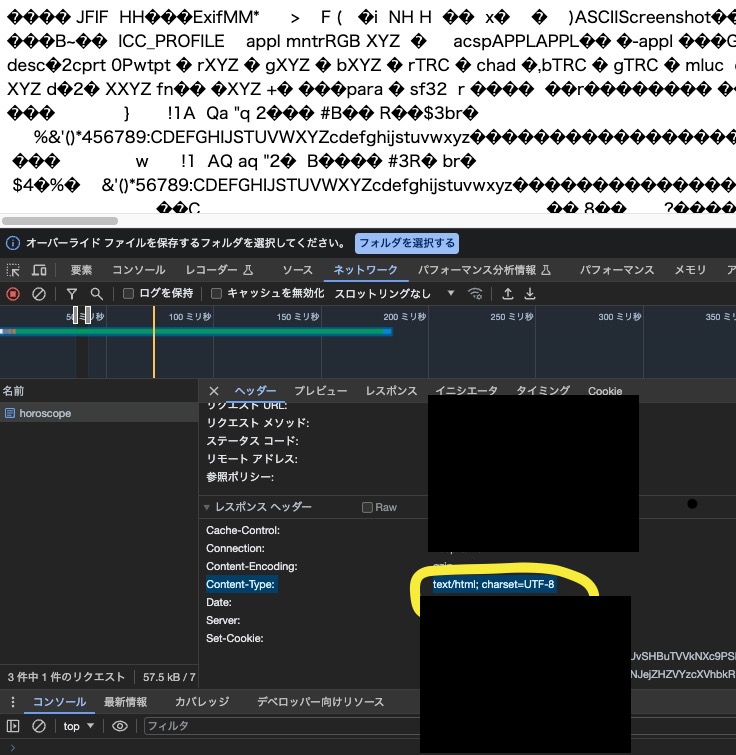Open the タイミング detail tab
The image size is (736, 755).
point(543,391)
